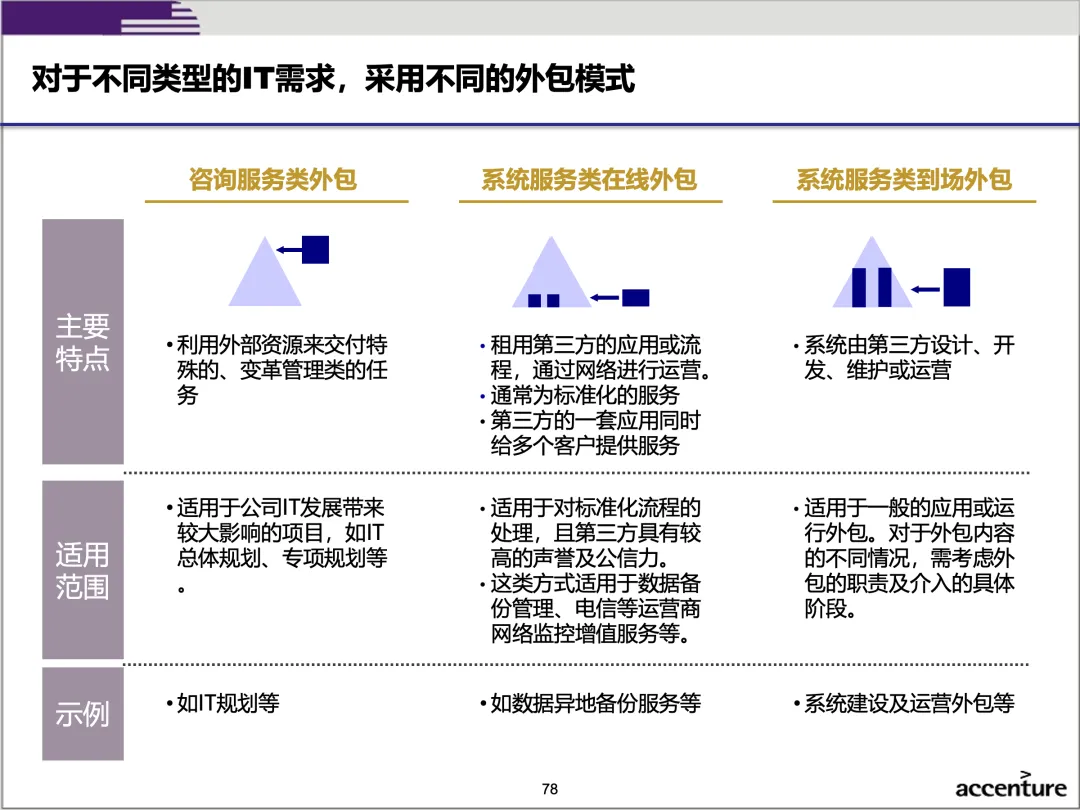Click bullet 租用第三方的应用或流程
The height and width of the screenshot is (810, 1080).
596,357
